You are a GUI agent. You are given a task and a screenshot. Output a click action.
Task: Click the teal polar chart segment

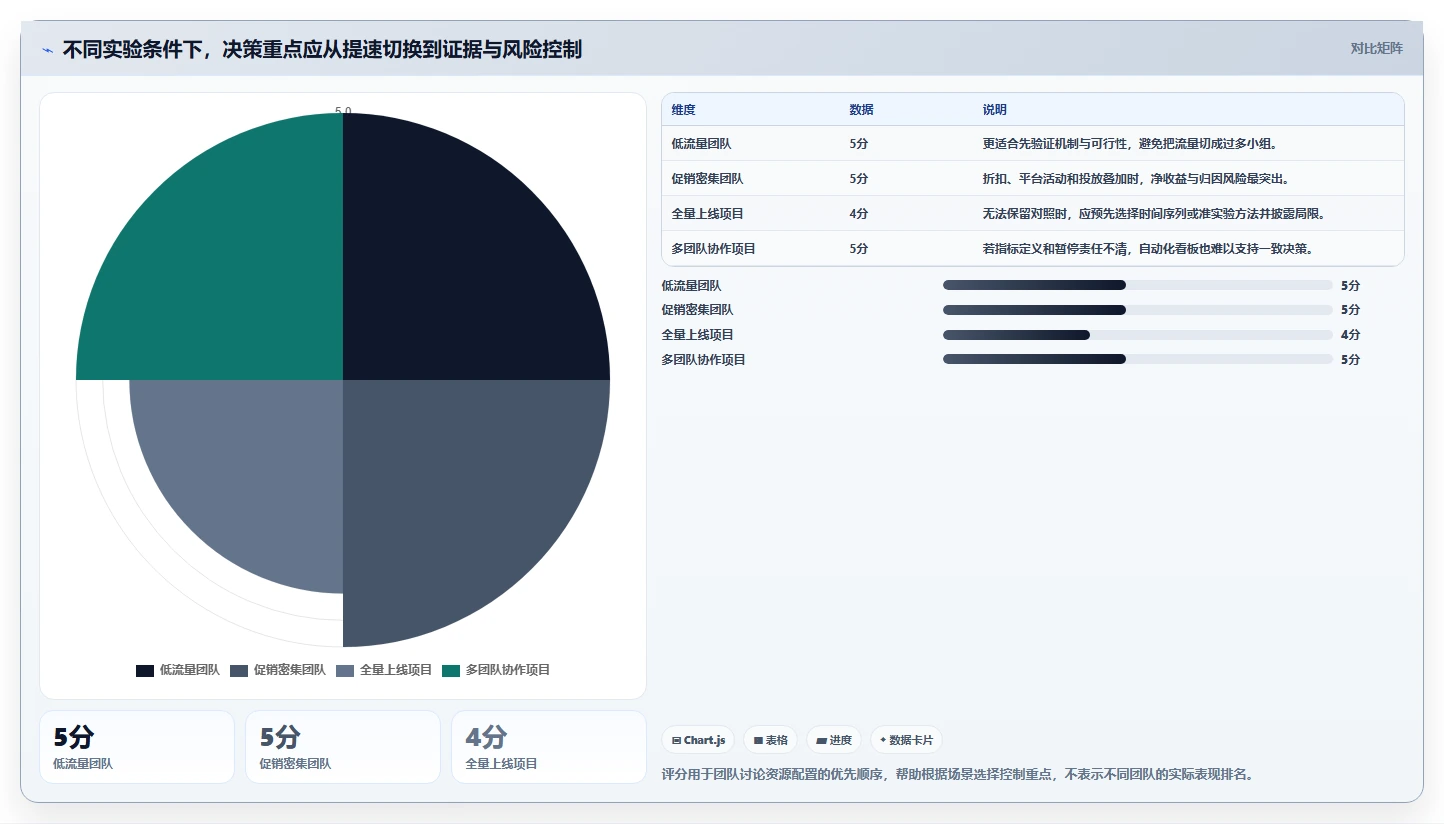coord(230,265)
